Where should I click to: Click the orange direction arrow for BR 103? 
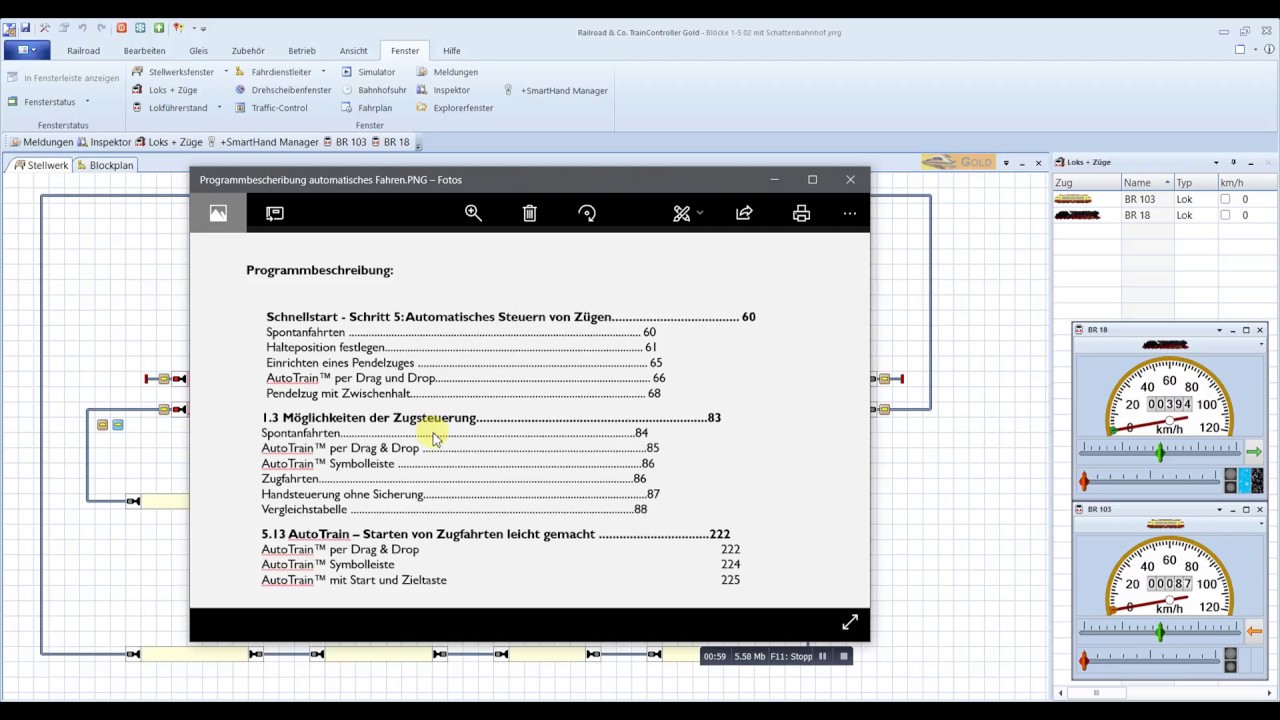coord(1253,631)
